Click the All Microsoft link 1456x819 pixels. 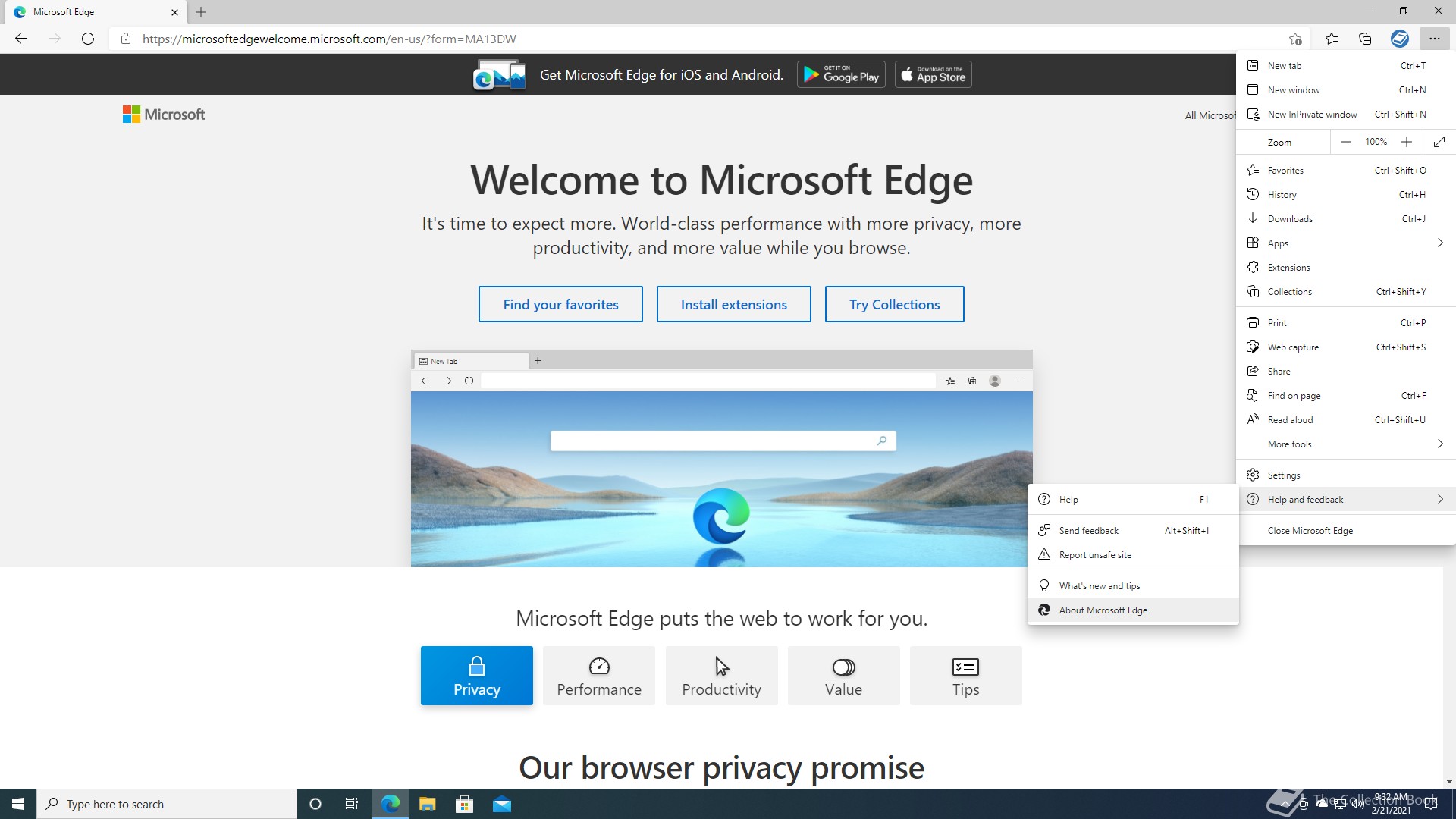point(1210,115)
